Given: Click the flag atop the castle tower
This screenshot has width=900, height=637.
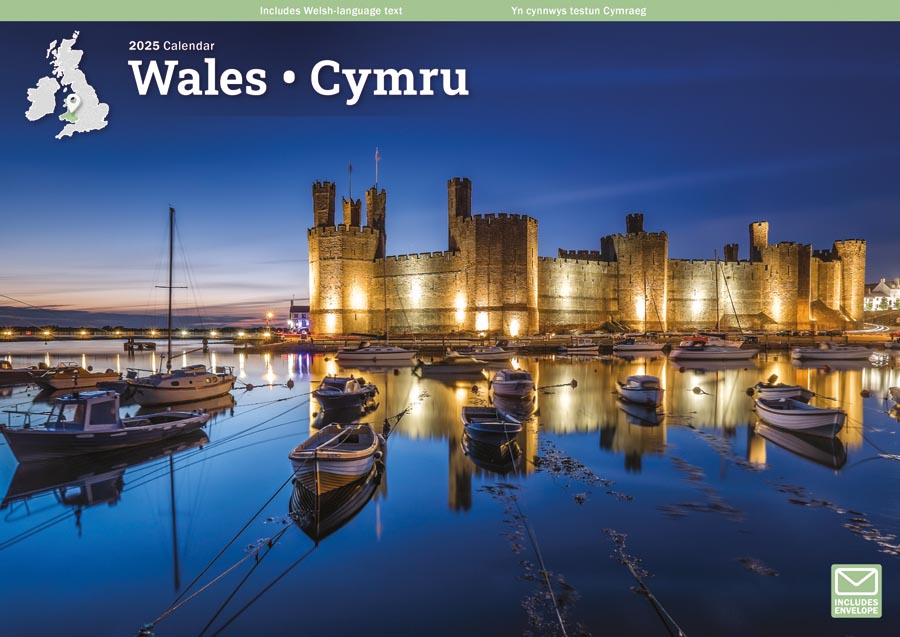Looking at the screenshot, I should click(x=377, y=154).
